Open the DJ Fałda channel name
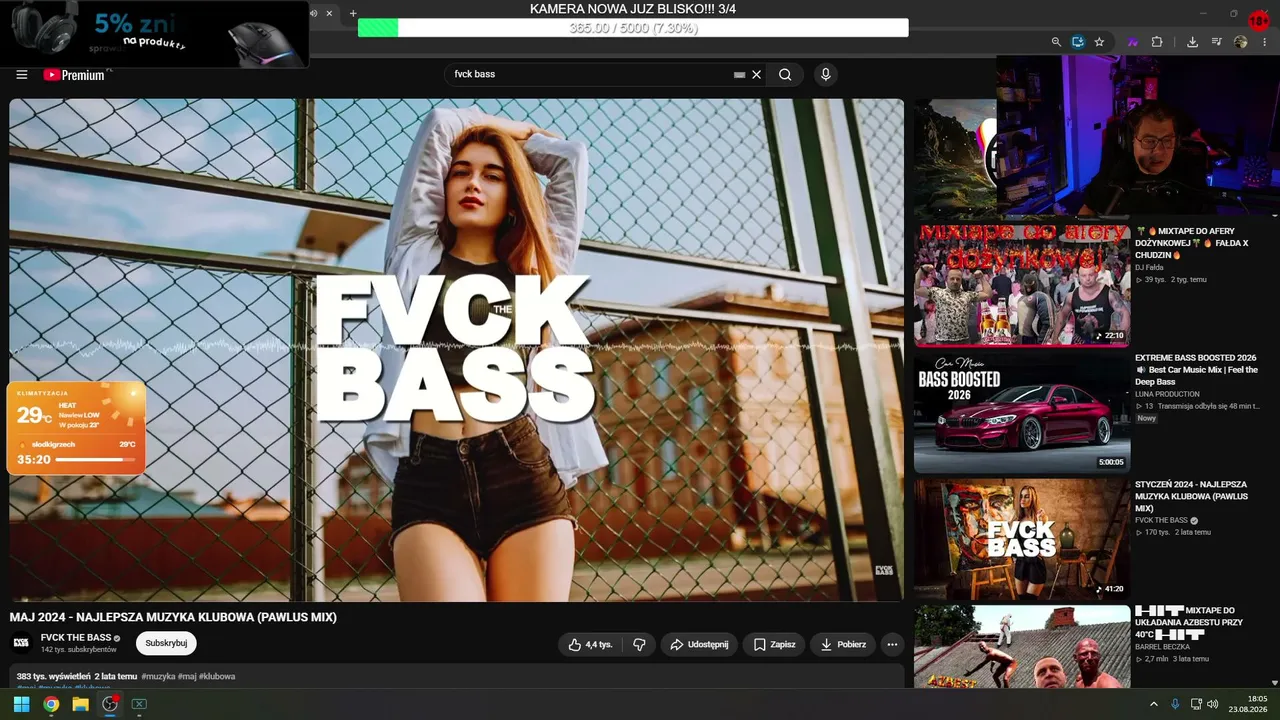1280x720 pixels. coord(1149,267)
